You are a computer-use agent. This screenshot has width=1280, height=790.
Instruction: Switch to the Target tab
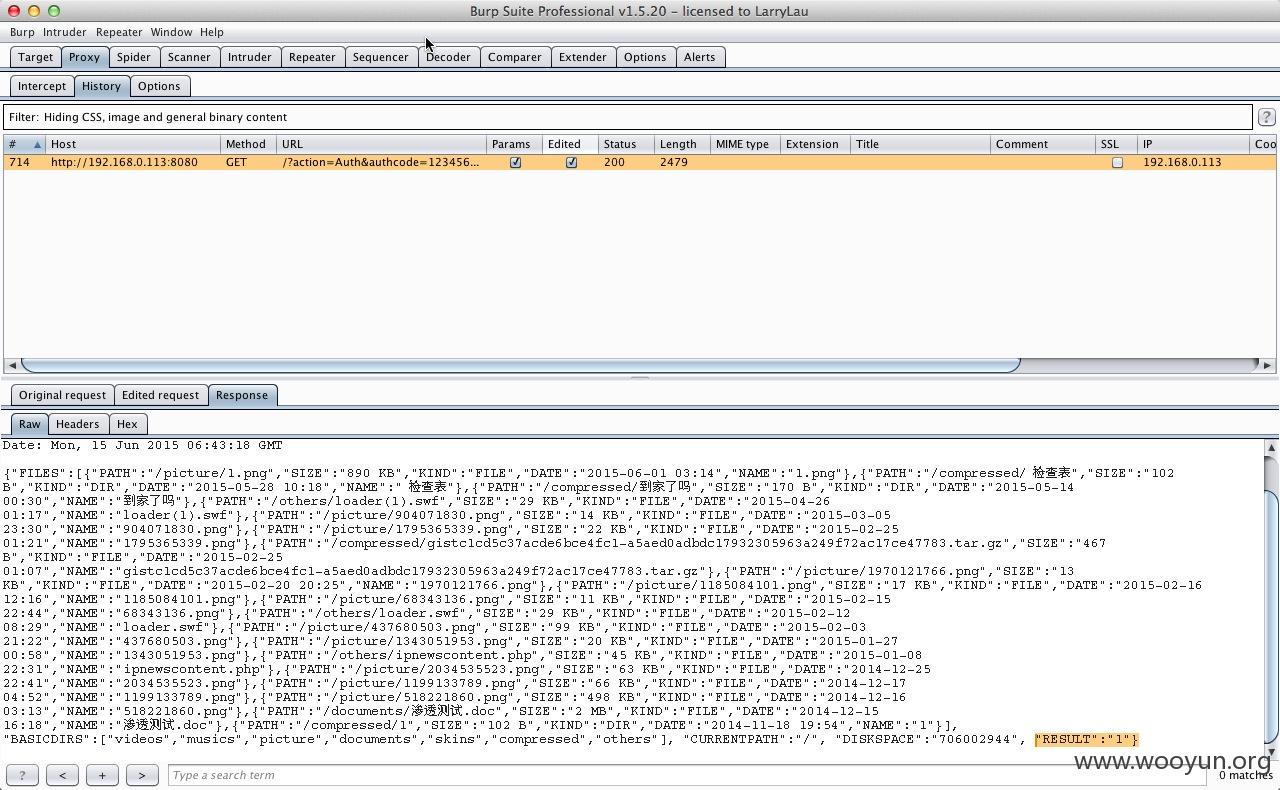pyautogui.click(x=36, y=57)
